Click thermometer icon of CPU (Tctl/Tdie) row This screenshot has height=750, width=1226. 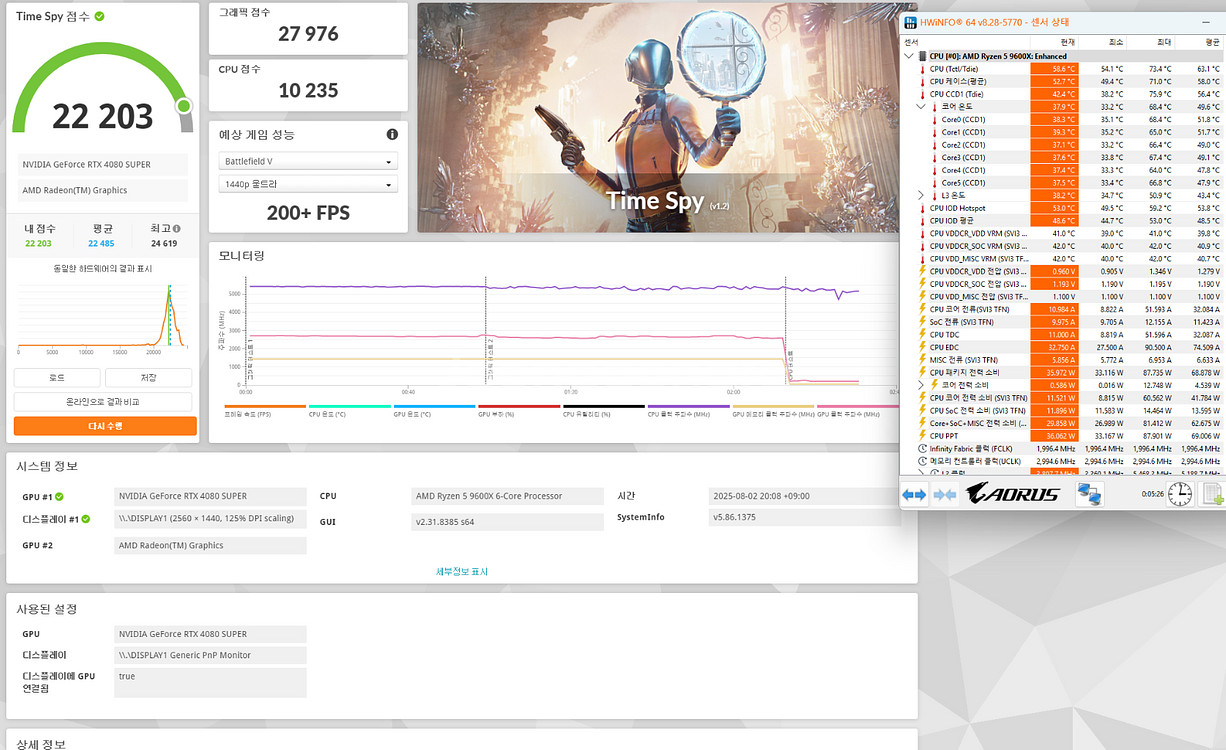[x=923, y=69]
